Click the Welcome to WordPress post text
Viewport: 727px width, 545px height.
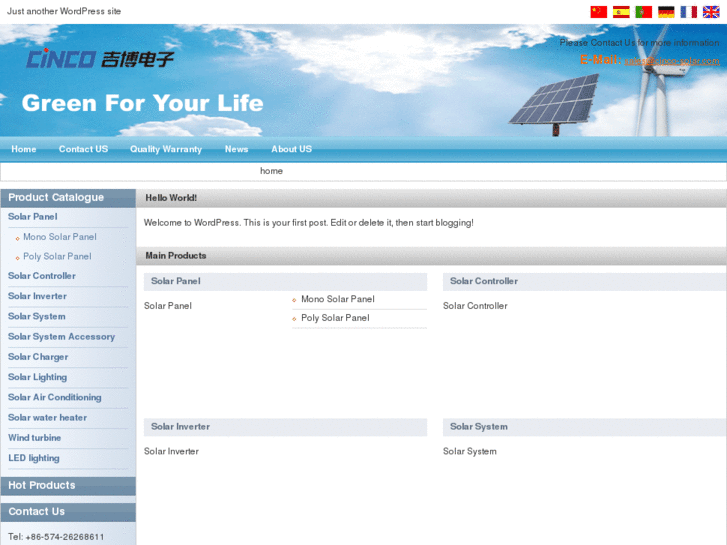(309, 223)
